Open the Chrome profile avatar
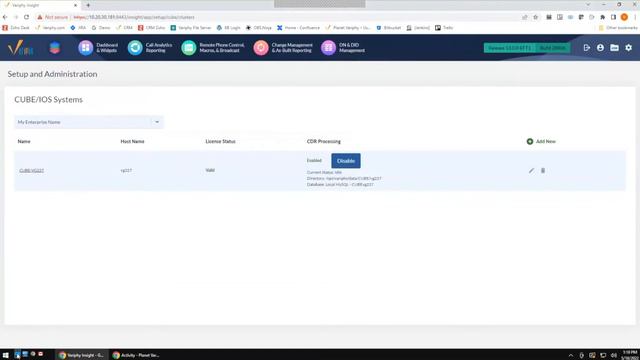Screen dimensions: 640x360 coord(624,17)
